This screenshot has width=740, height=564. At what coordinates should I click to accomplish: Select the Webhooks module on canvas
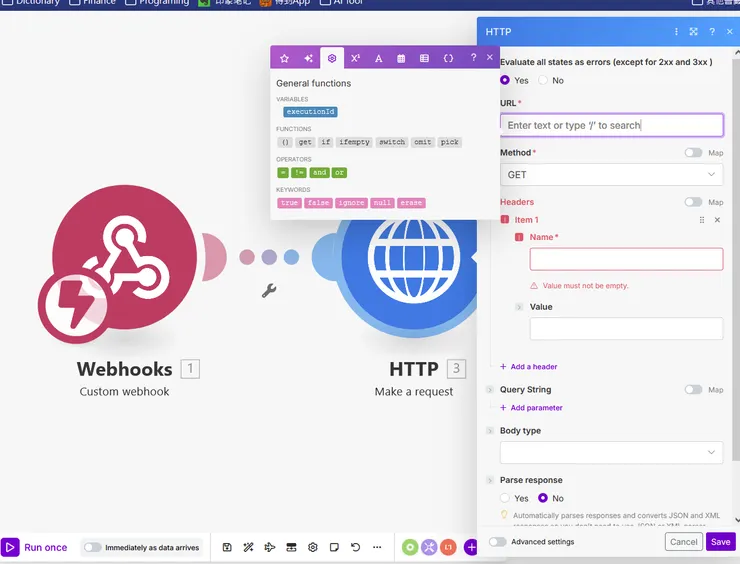pyautogui.click(x=124, y=257)
